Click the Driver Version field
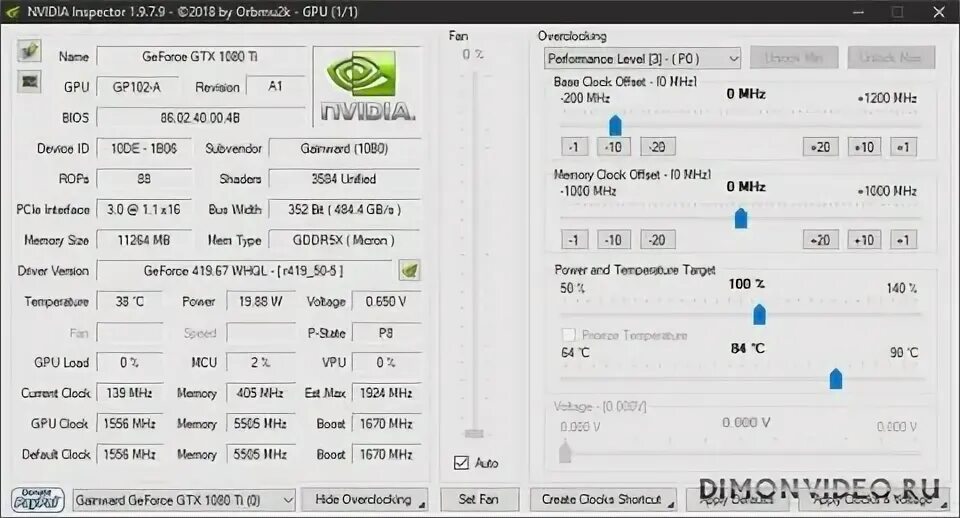This screenshot has height=518, width=960. coord(244,271)
